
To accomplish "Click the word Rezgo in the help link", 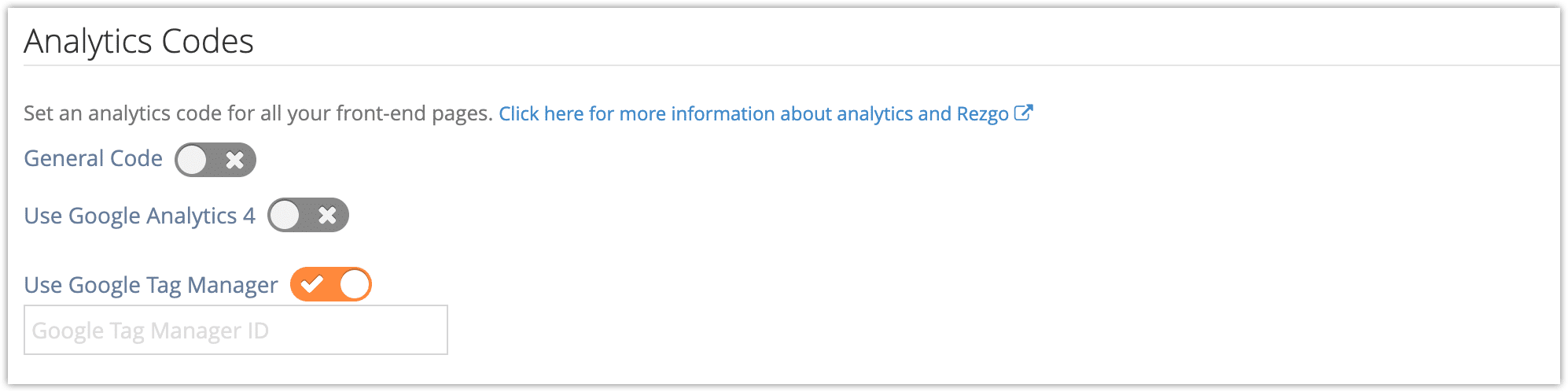I will coord(982,114).
